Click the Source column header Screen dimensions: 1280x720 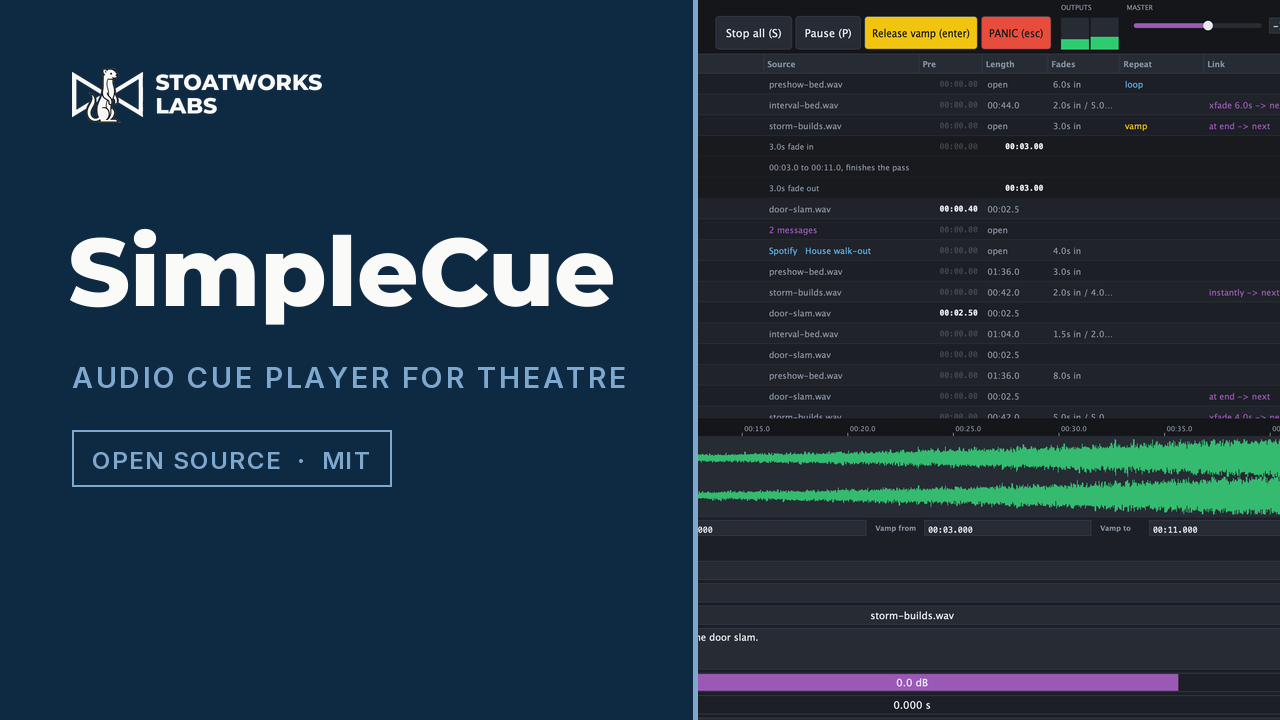[842, 64]
